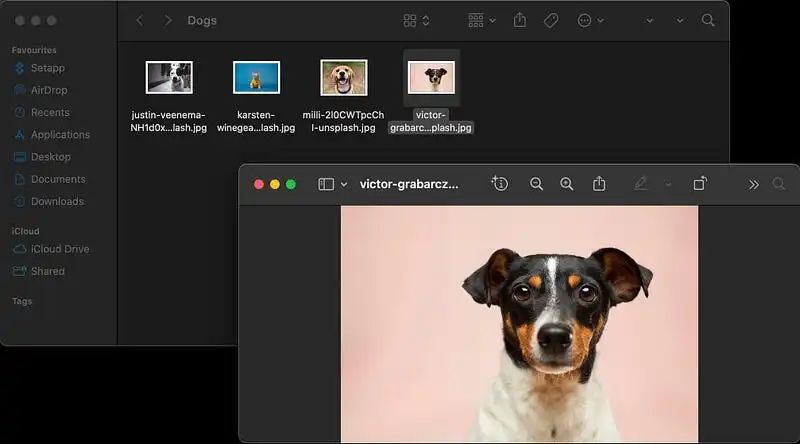Image resolution: width=800 pixels, height=444 pixels.
Task: Click Preview window title victor-grabarcz...
Action: click(x=409, y=184)
